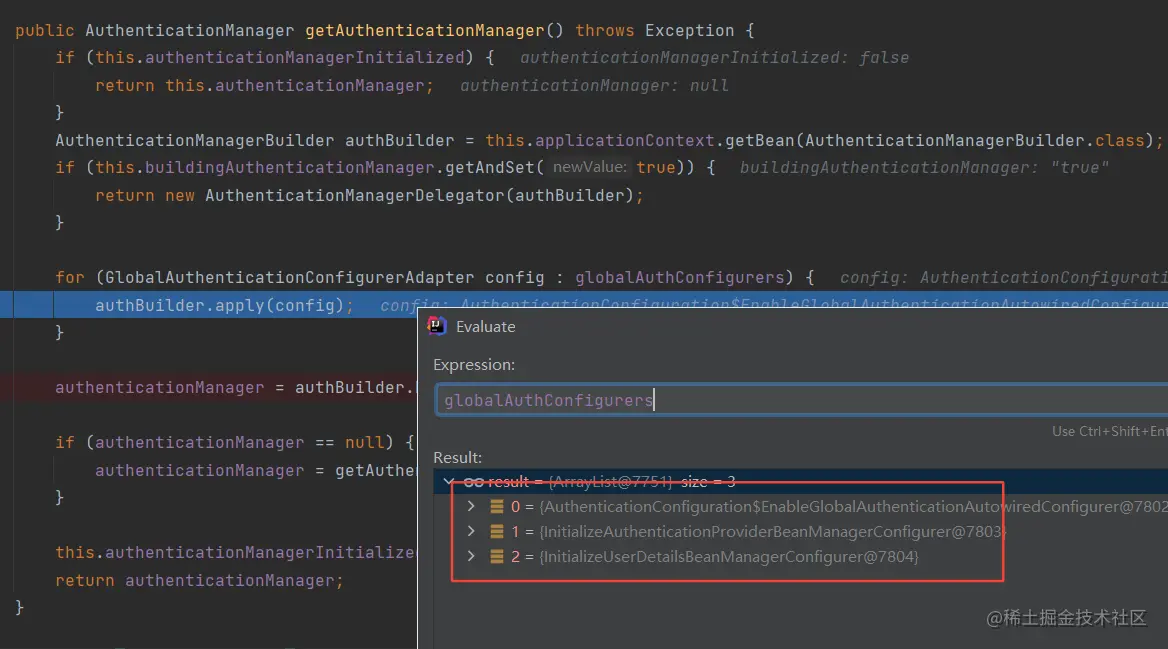
Task: Click the field icon of element 1
Action: tap(497, 531)
